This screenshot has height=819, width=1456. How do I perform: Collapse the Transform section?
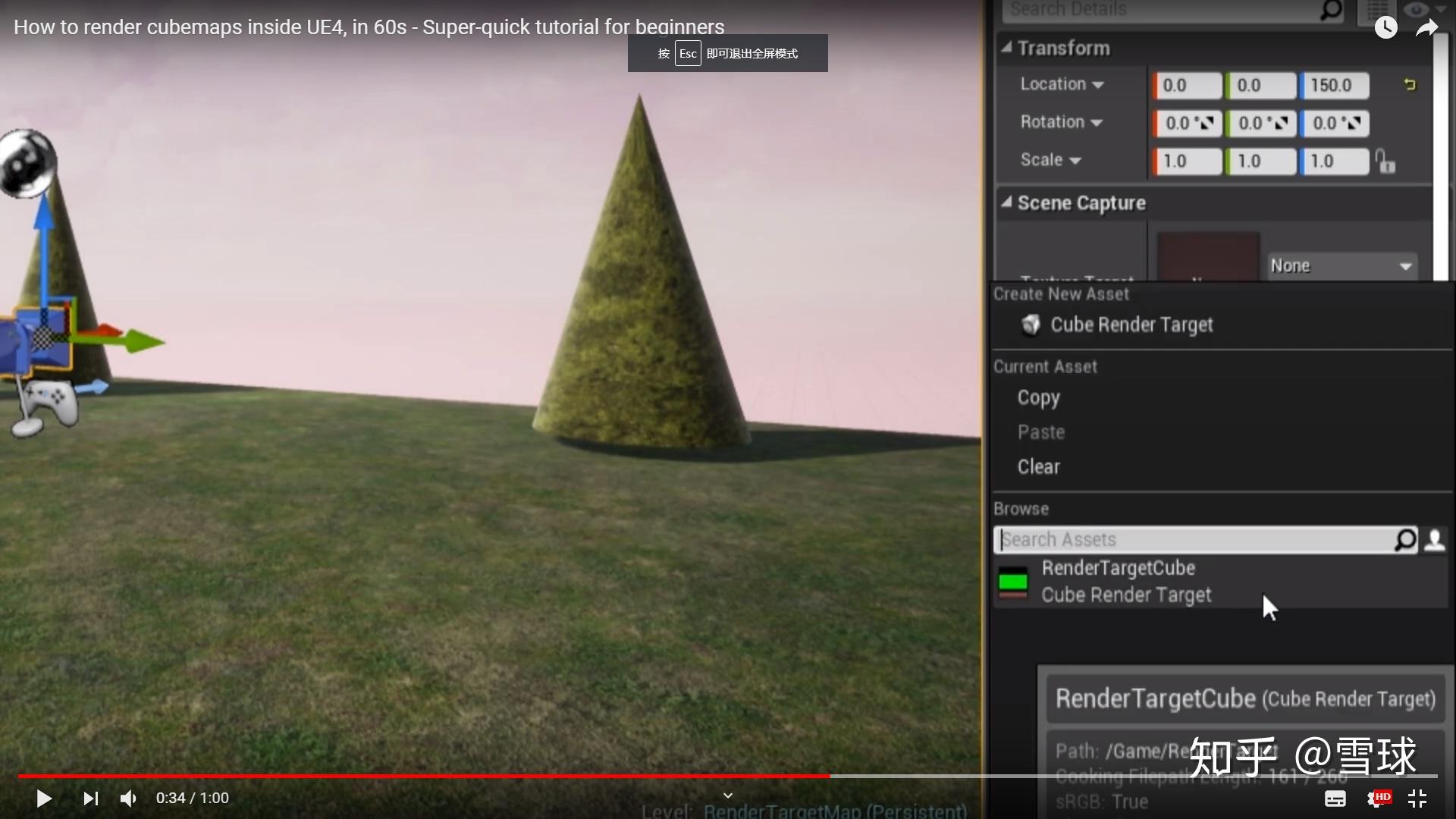click(x=1007, y=45)
